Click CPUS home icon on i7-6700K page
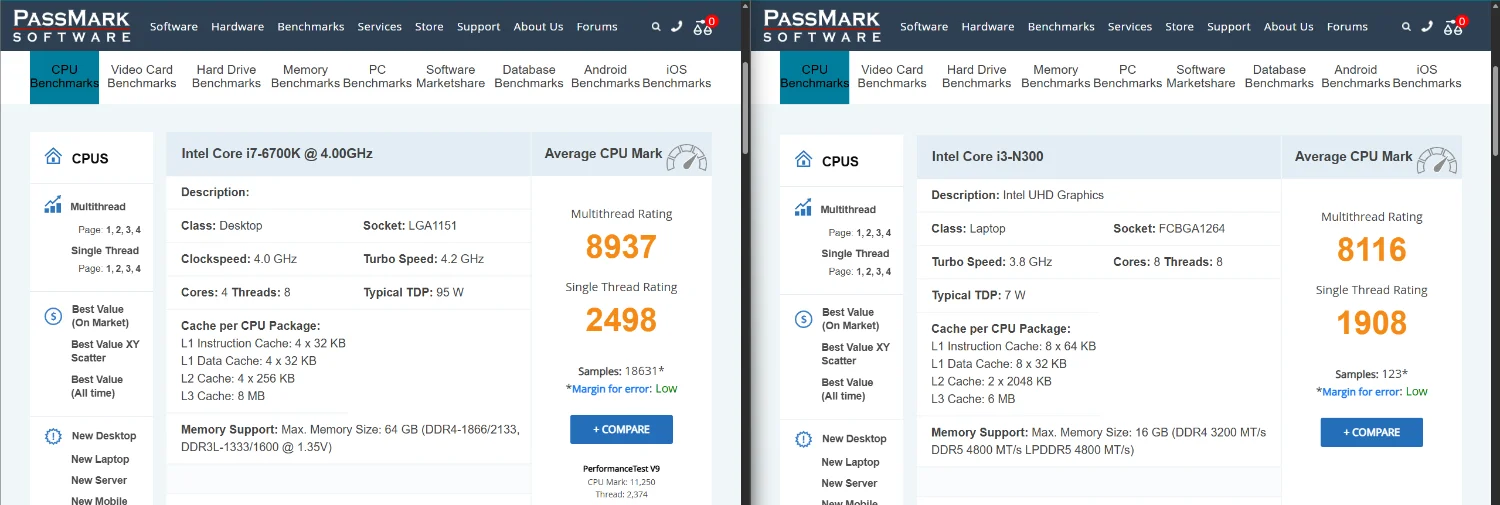 53,157
